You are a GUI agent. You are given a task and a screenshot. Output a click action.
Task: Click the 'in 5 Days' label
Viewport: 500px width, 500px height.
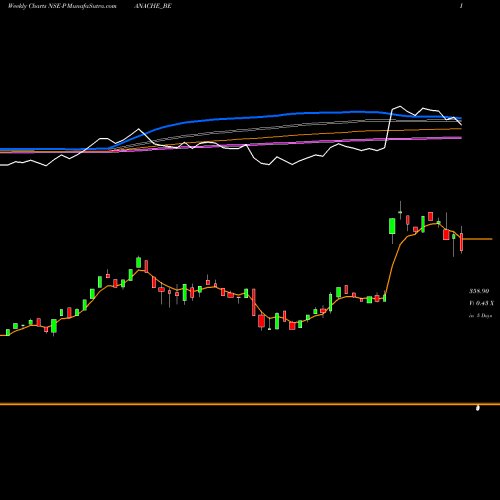[x=480, y=315]
